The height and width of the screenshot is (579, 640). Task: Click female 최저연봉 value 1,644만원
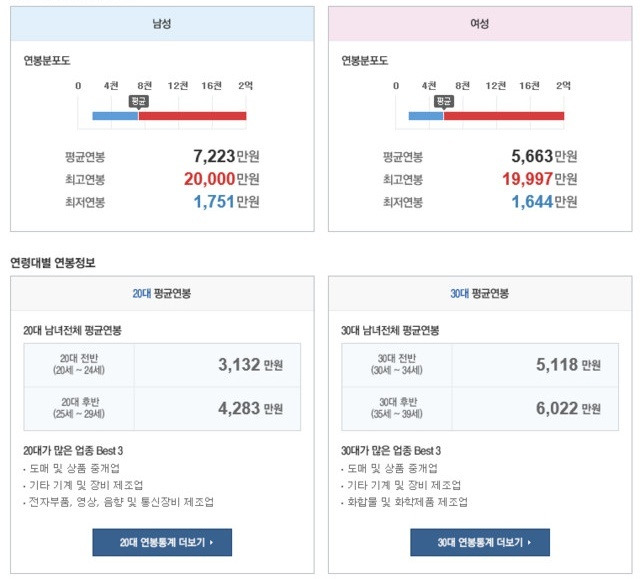click(544, 202)
